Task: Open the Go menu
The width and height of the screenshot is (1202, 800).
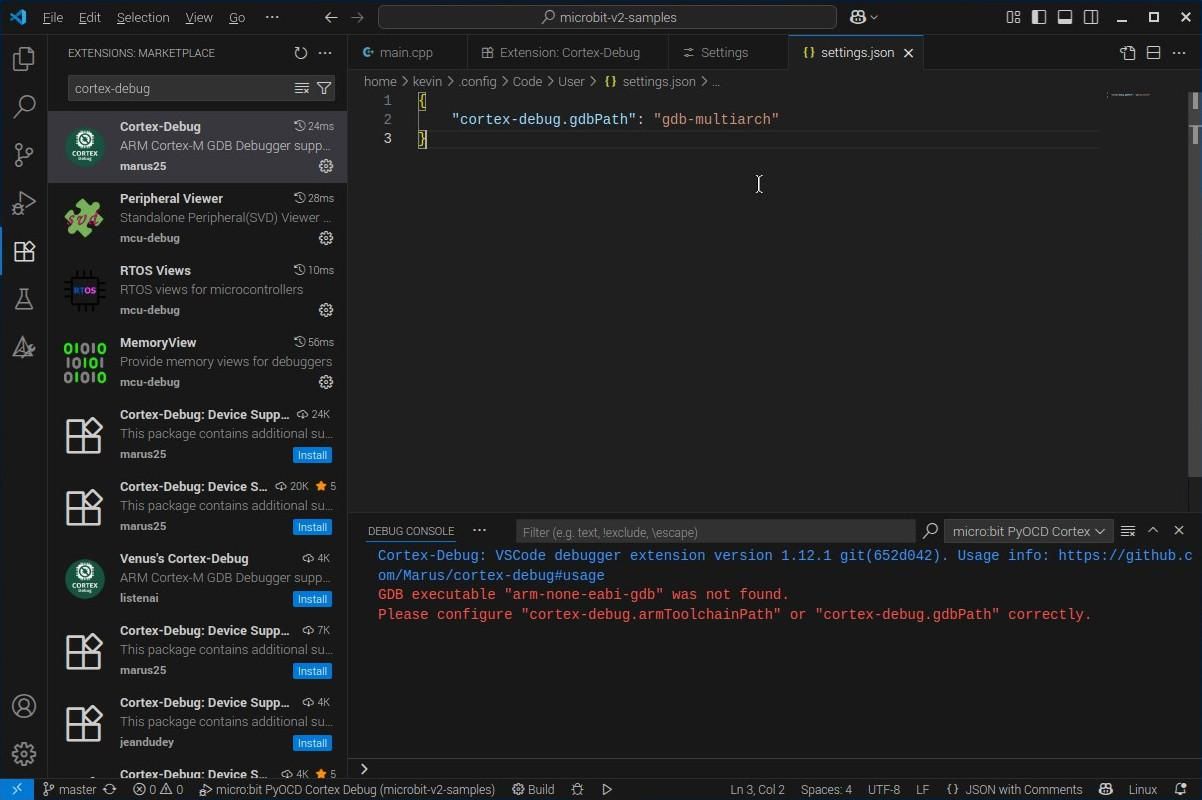Action: pyautogui.click(x=236, y=17)
